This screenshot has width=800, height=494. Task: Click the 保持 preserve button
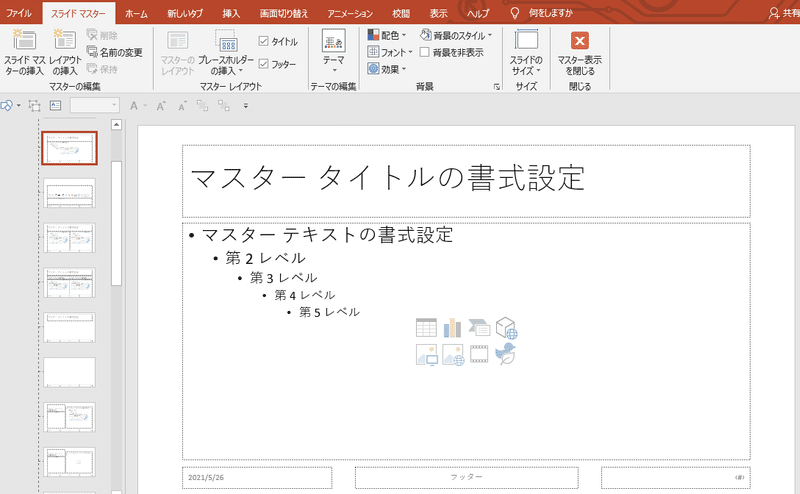point(102,69)
